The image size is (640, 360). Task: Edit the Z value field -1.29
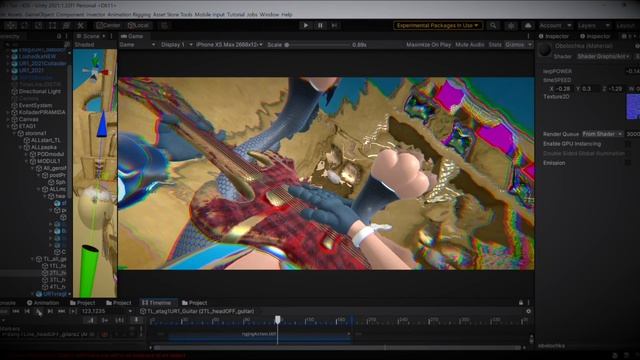615,88
